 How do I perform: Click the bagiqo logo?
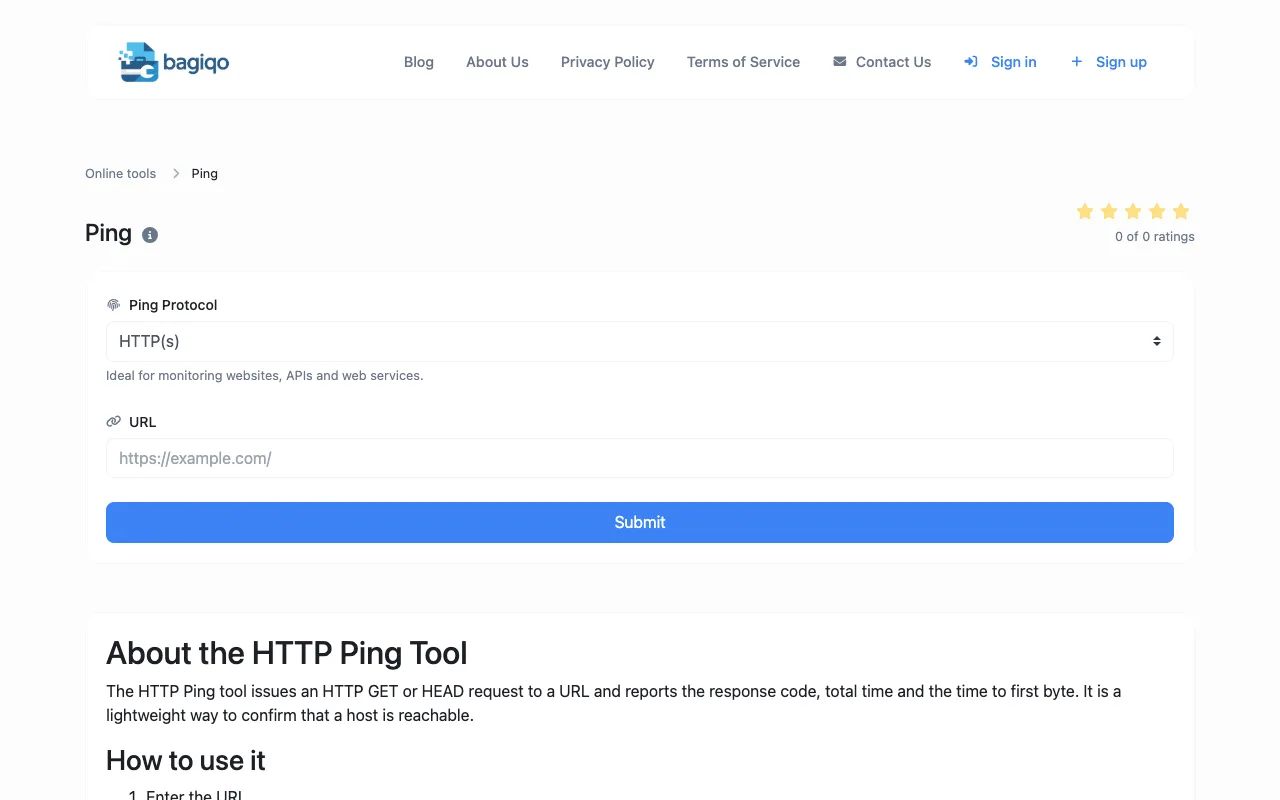(x=174, y=62)
